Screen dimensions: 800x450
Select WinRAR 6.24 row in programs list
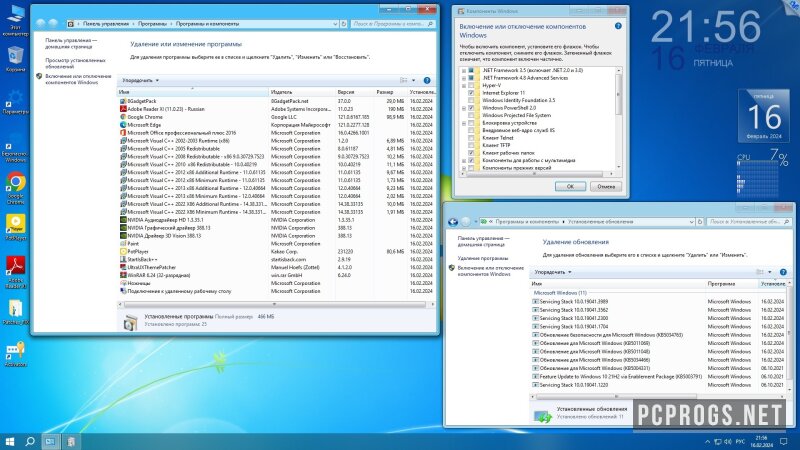276,275
